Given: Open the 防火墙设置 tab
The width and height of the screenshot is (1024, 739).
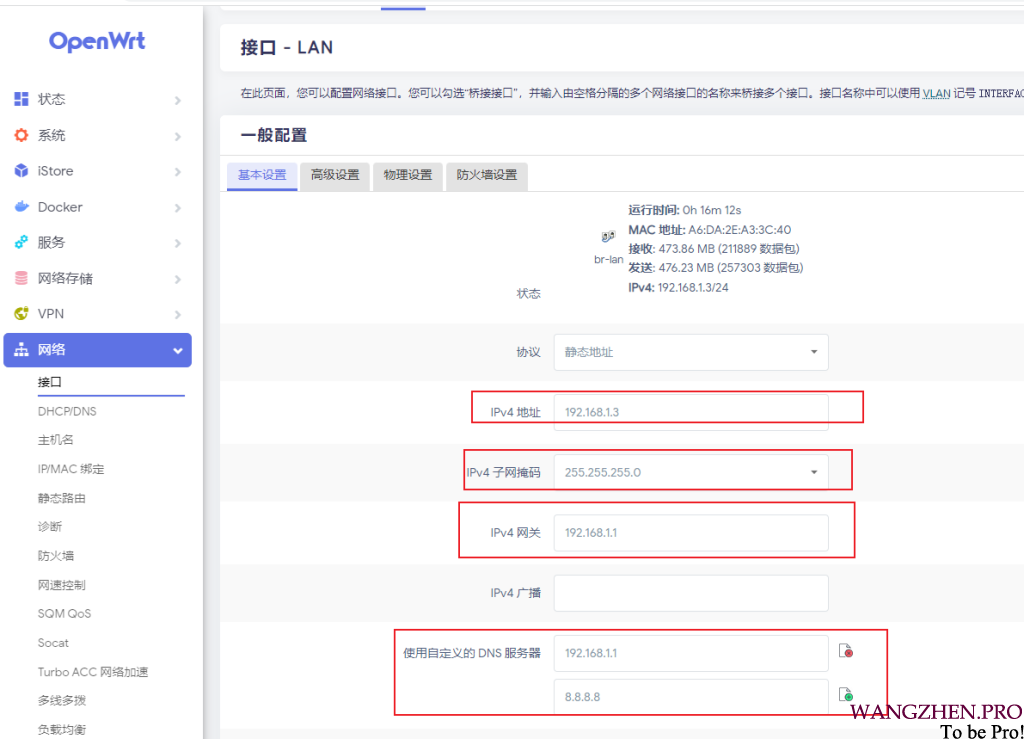Looking at the screenshot, I should (x=486, y=175).
